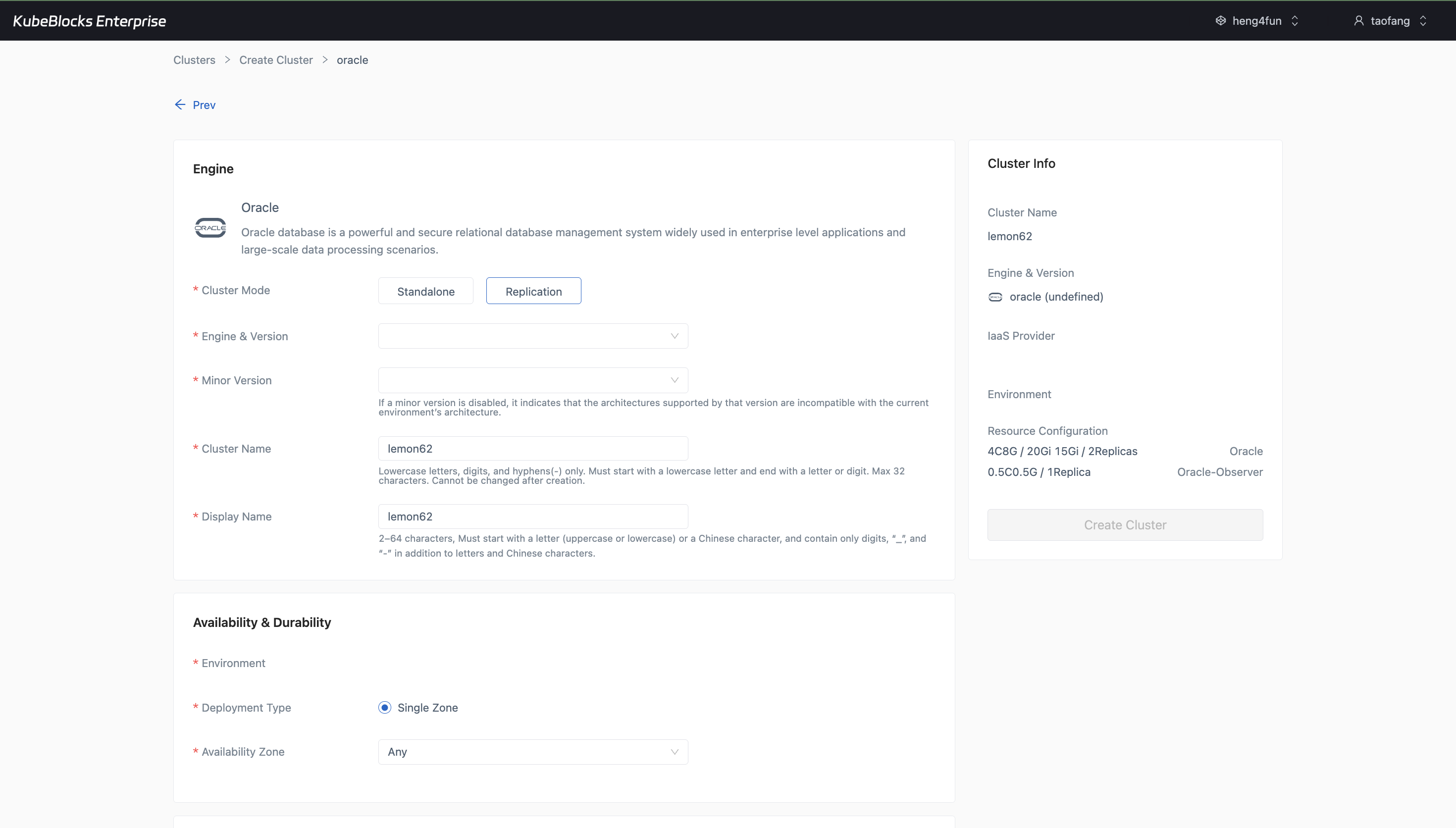1456x828 pixels.
Task: Expand the Minor Version dropdown
Action: coord(533,380)
